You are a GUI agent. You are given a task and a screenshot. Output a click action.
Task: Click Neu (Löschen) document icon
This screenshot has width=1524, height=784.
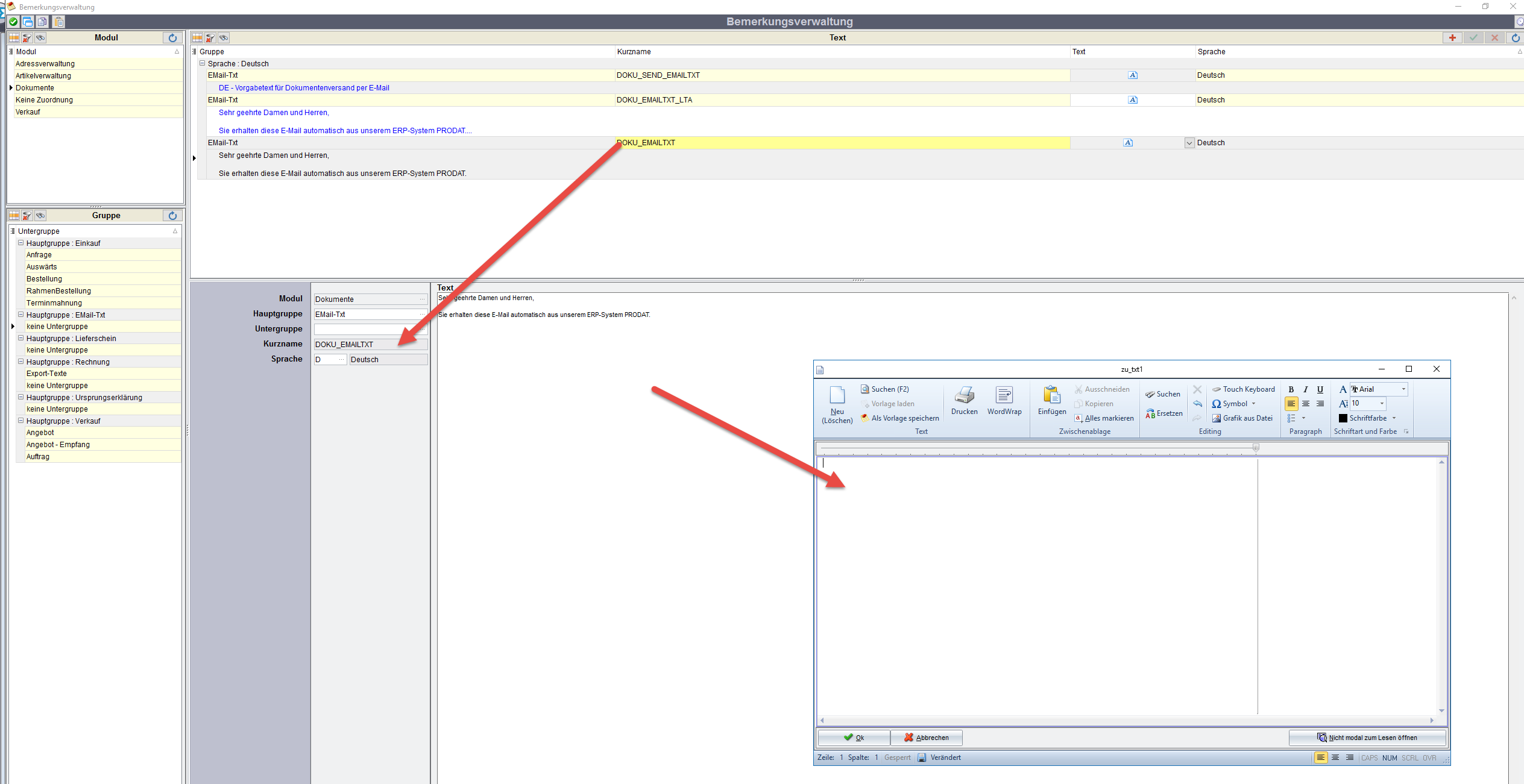[837, 396]
